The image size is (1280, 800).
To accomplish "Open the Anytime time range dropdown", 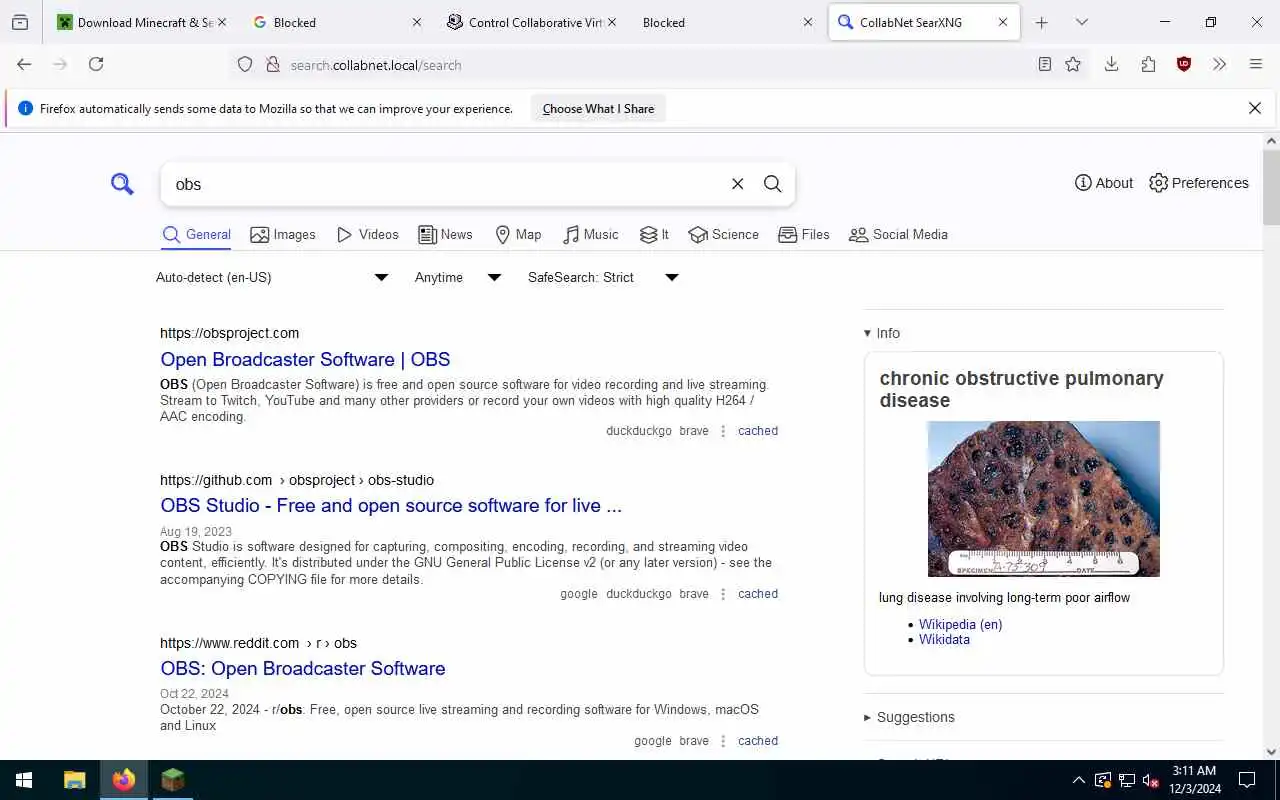I will click(x=457, y=277).
